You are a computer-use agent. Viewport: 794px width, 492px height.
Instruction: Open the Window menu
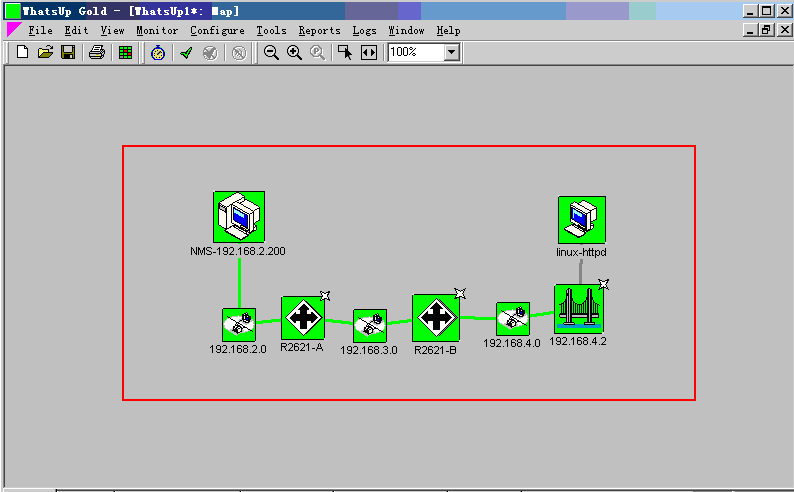tap(407, 30)
